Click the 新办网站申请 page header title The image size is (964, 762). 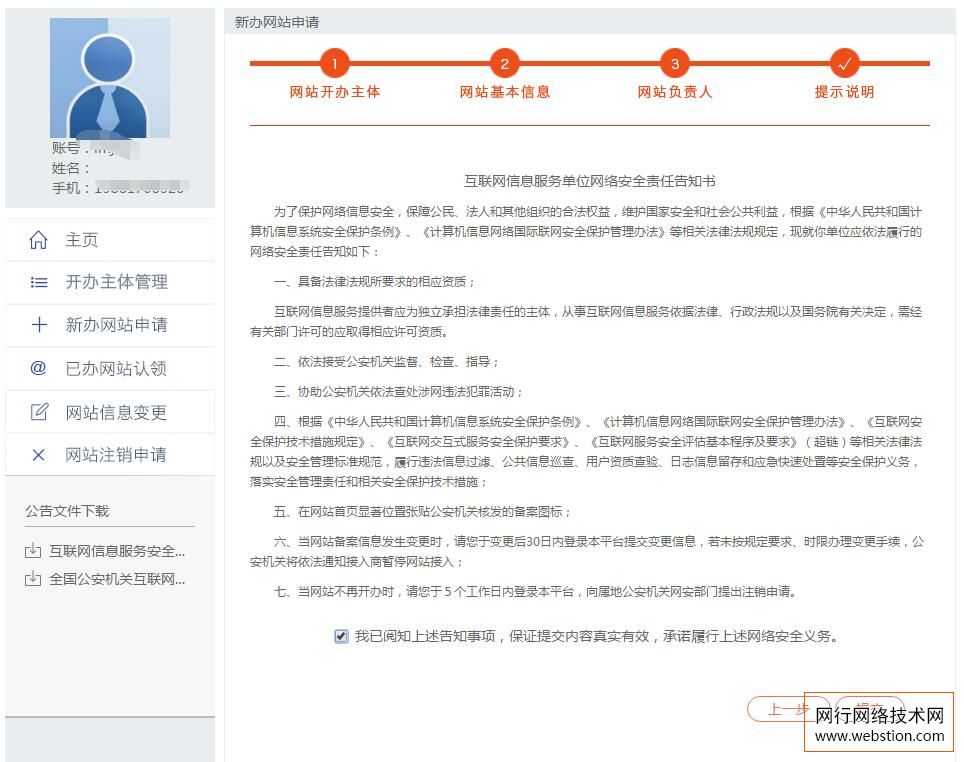coord(277,23)
